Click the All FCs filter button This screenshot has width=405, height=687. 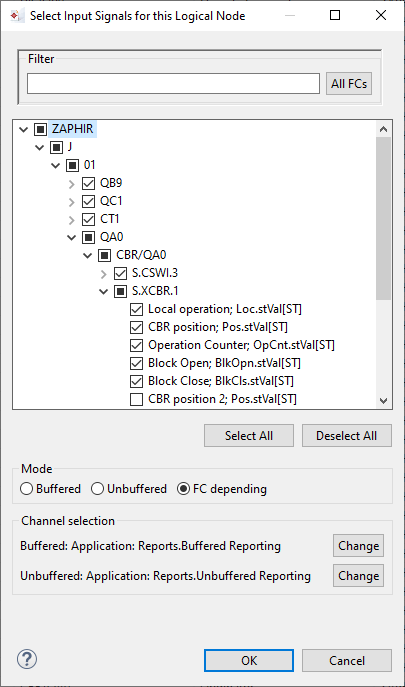348,83
